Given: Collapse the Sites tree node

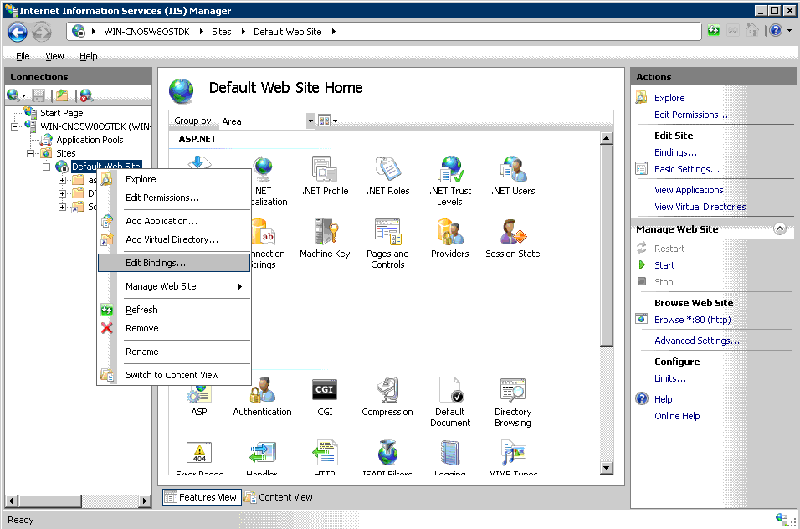Looking at the screenshot, I should pos(30,153).
